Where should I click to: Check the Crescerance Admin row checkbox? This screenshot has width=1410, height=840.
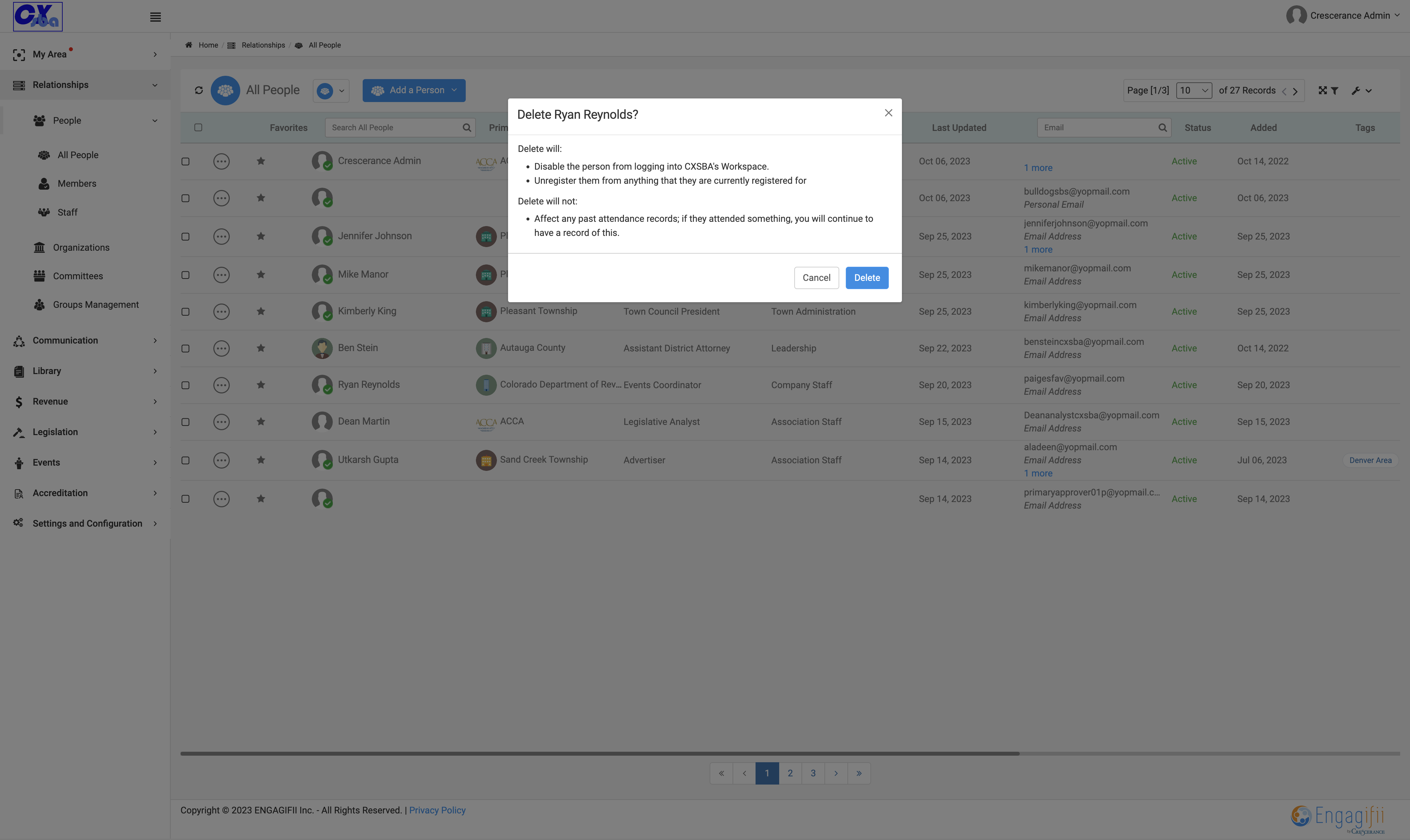tap(185, 162)
